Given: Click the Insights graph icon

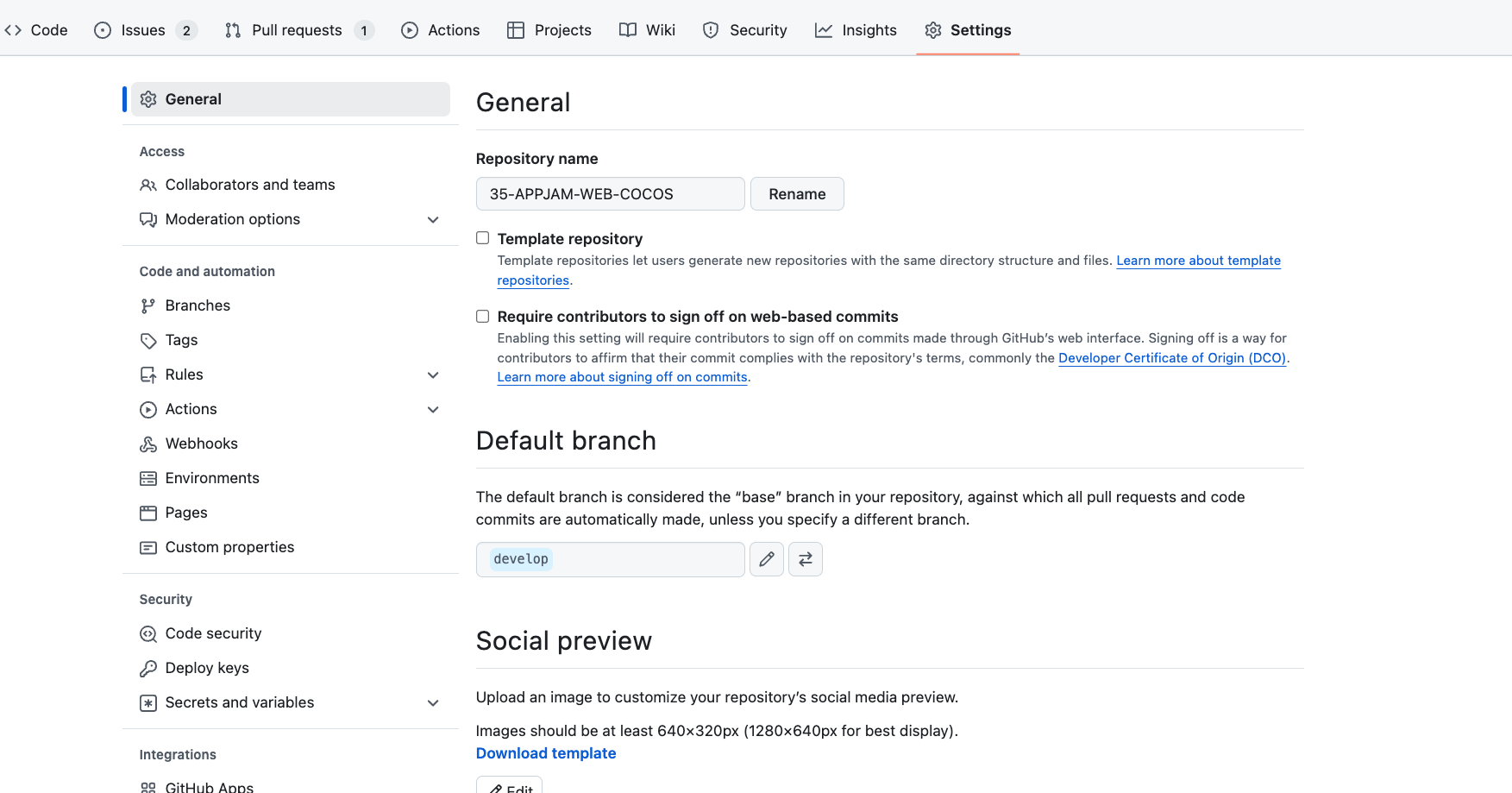Looking at the screenshot, I should 824,30.
